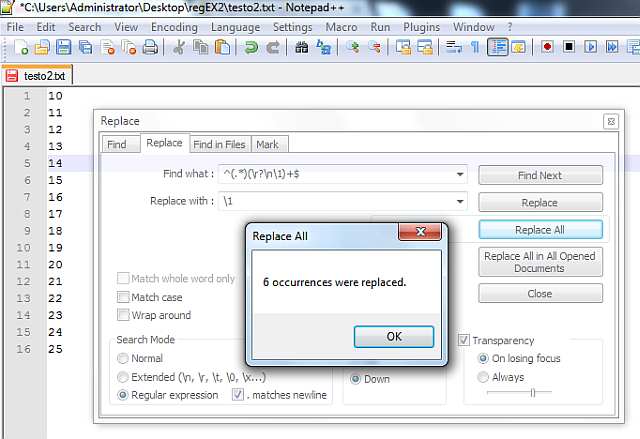Select the Down direction radio button

coord(355,379)
